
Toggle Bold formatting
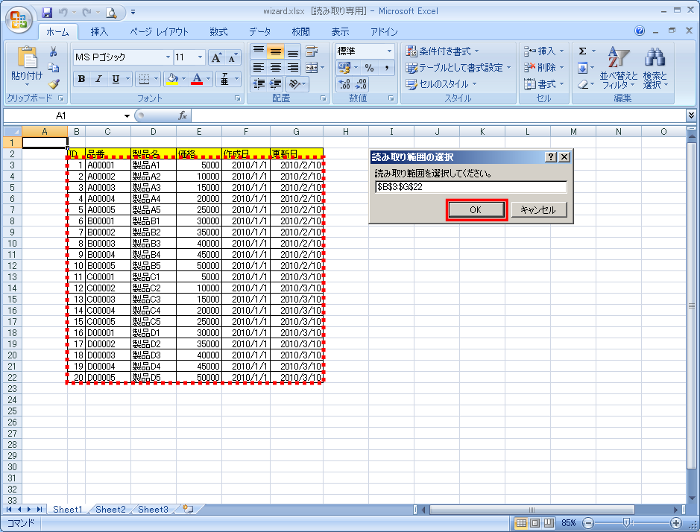[82, 79]
